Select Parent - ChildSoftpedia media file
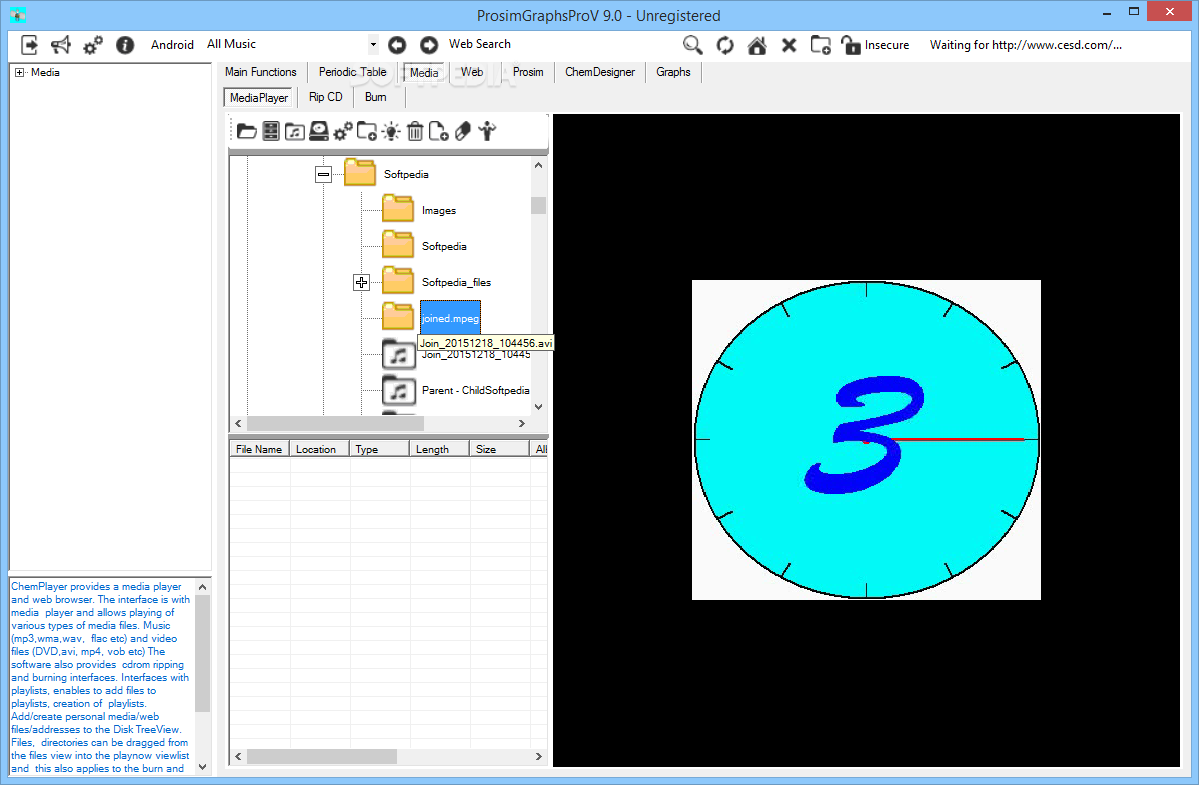Image resolution: width=1199 pixels, height=785 pixels. coord(476,390)
